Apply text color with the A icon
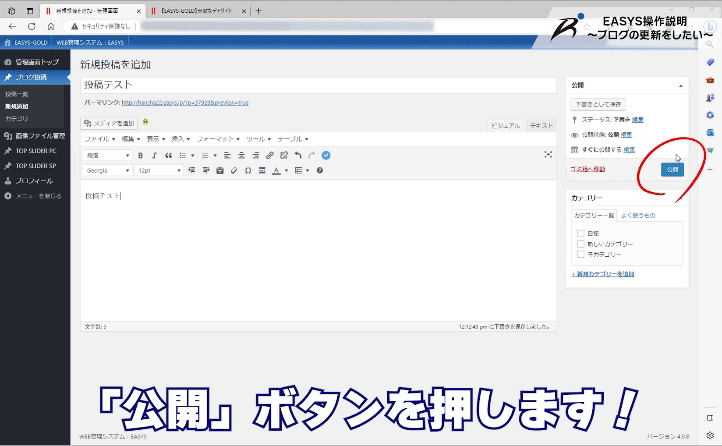 (x=276, y=170)
